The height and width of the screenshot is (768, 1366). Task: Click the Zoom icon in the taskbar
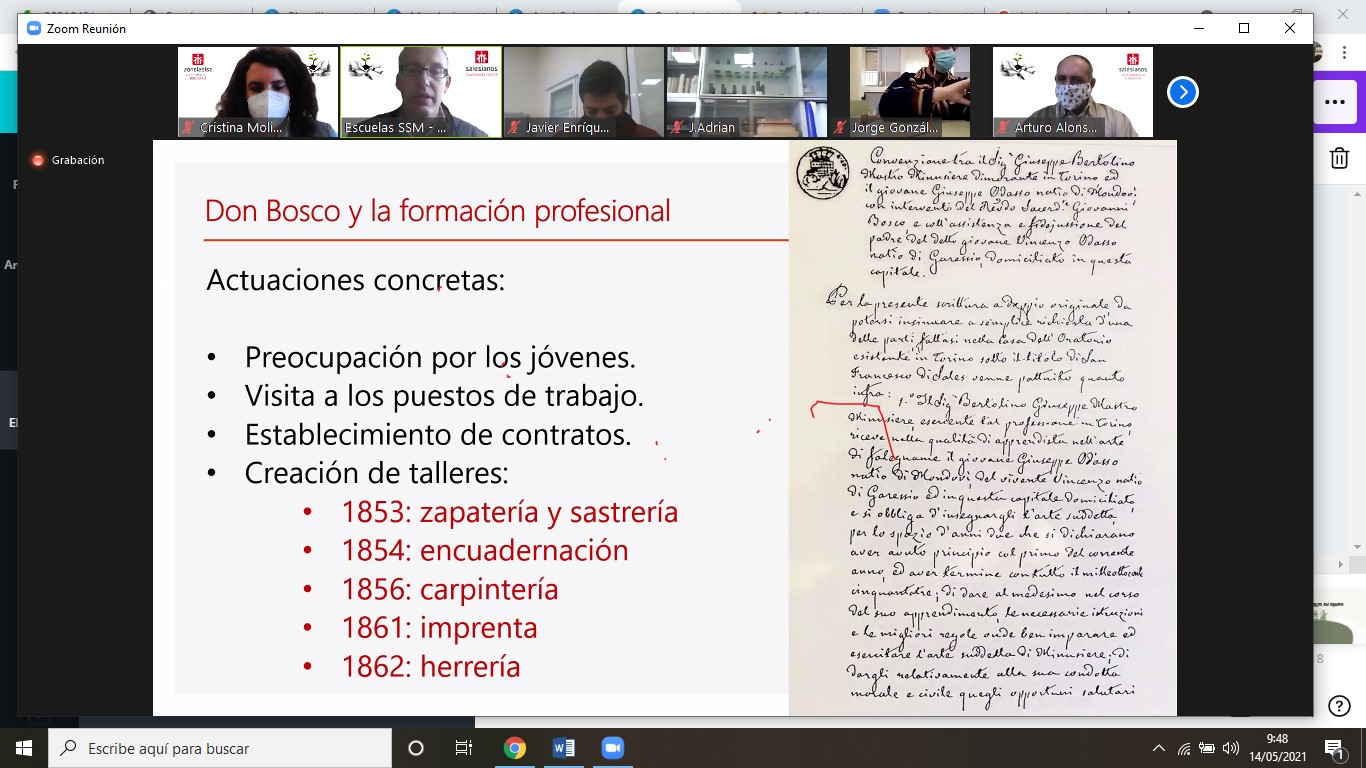(x=612, y=748)
